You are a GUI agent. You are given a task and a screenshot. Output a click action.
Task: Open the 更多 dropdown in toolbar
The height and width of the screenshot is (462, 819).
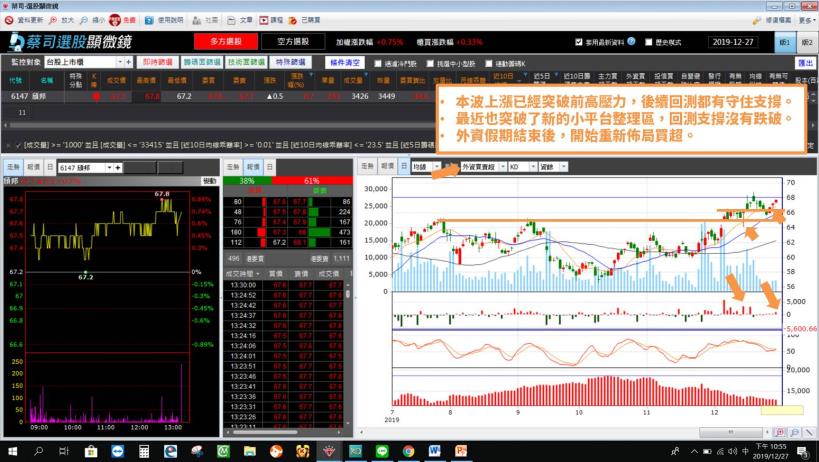tap(806, 20)
